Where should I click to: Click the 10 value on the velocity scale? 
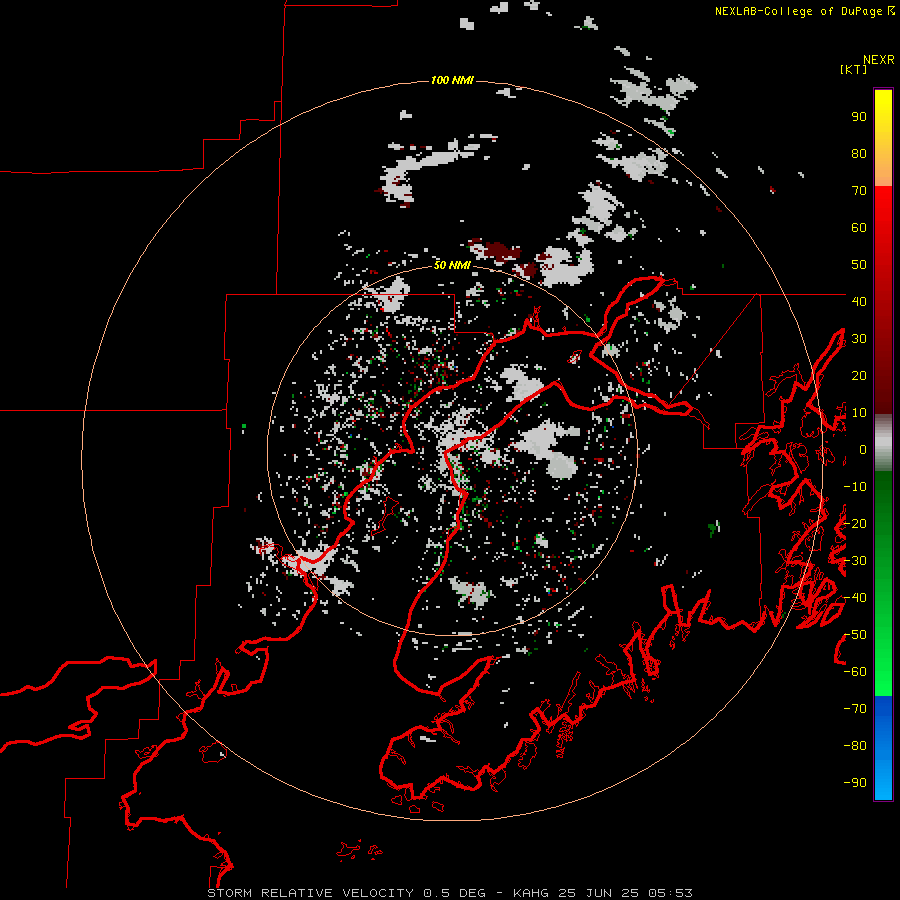coord(859,413)
